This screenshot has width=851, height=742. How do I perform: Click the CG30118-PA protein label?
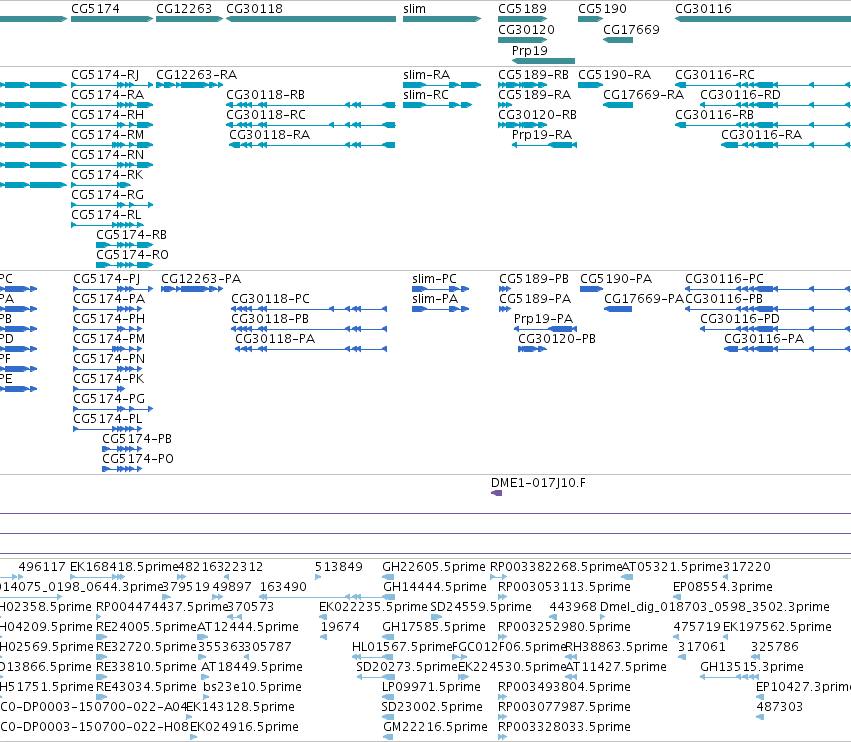coord(275,339)
